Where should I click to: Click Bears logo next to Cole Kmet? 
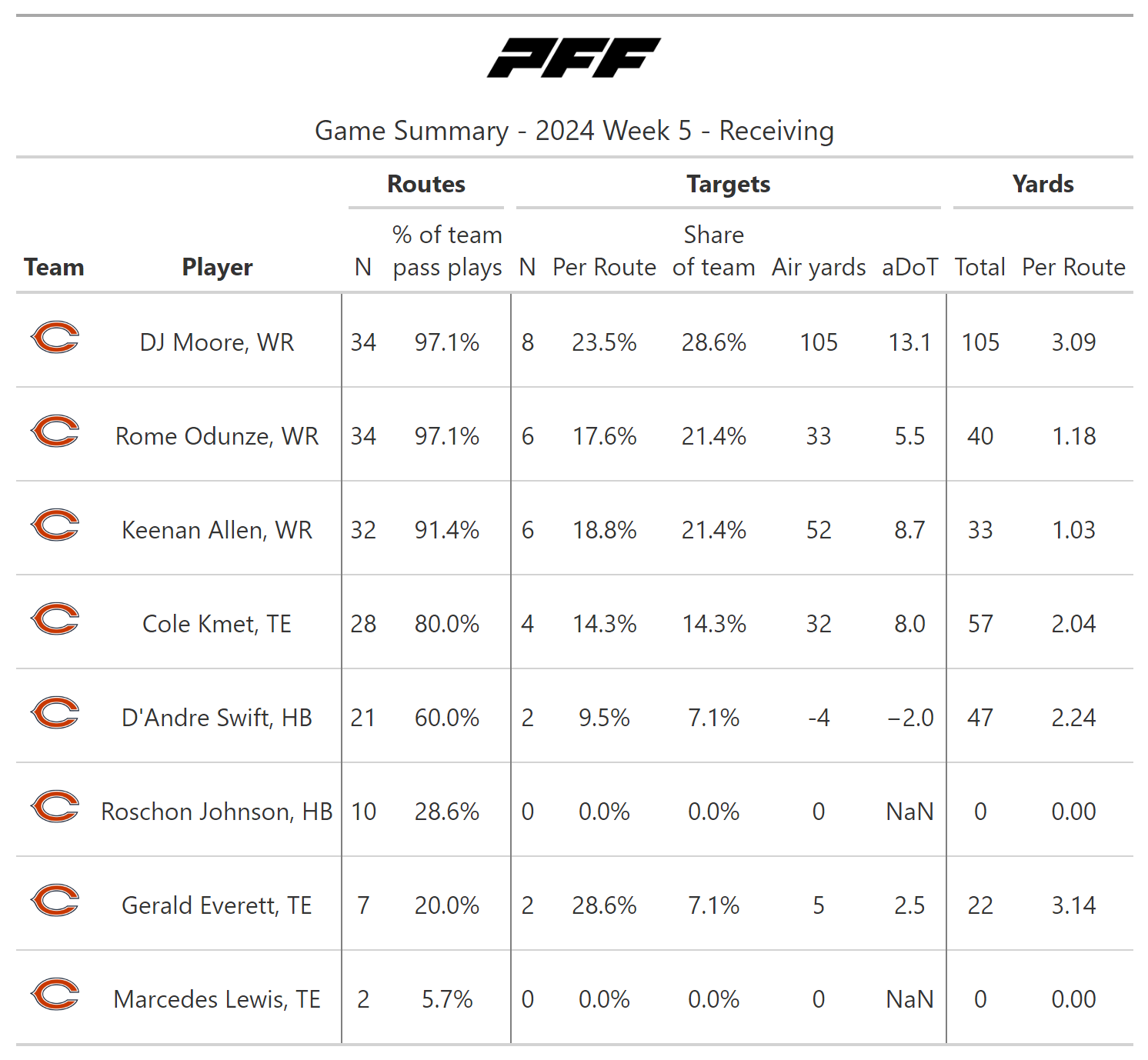pos(55,619)
